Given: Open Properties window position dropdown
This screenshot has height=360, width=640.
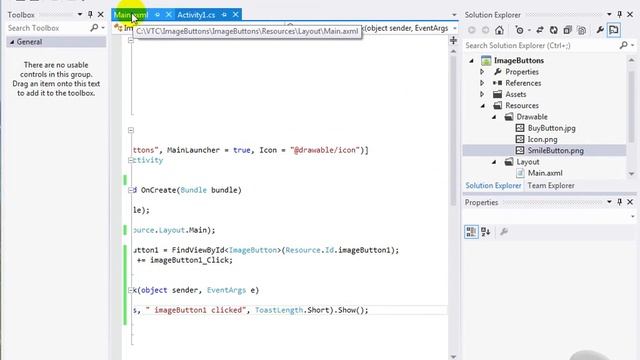Looking at the screenshot, I should (x=609, y=202).
